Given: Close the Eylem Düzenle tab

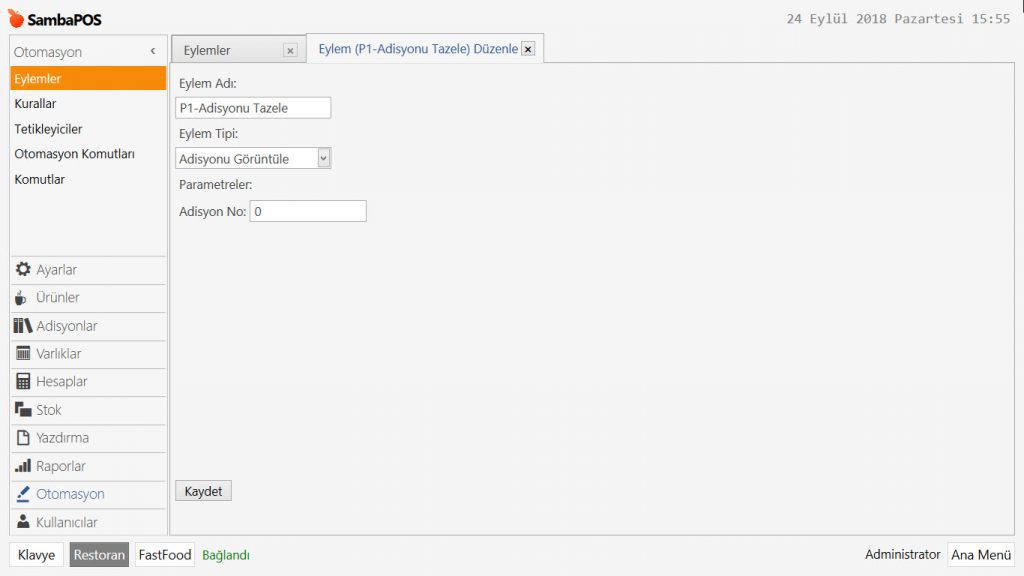Looking at the screenshot, I should 528,49.
